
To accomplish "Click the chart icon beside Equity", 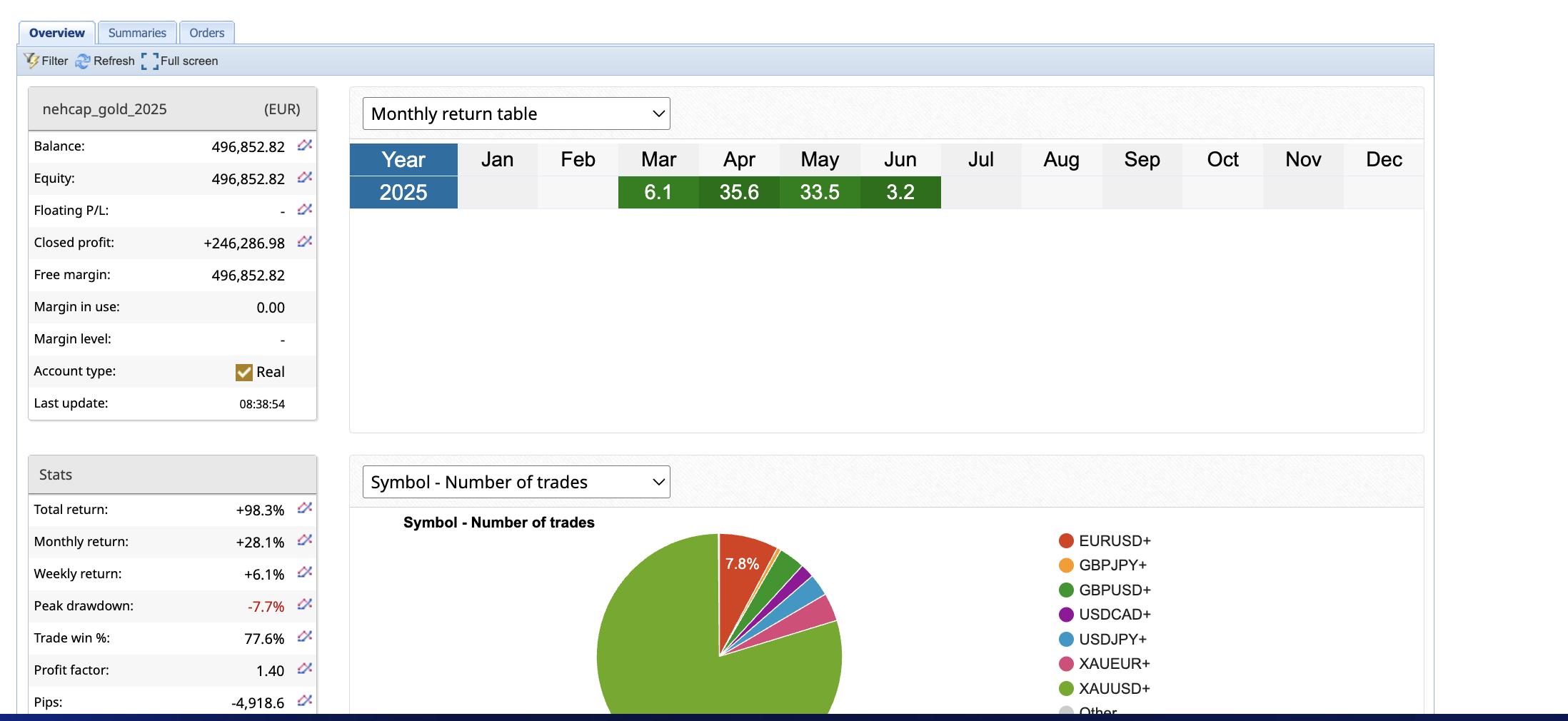I will (305, 178).
